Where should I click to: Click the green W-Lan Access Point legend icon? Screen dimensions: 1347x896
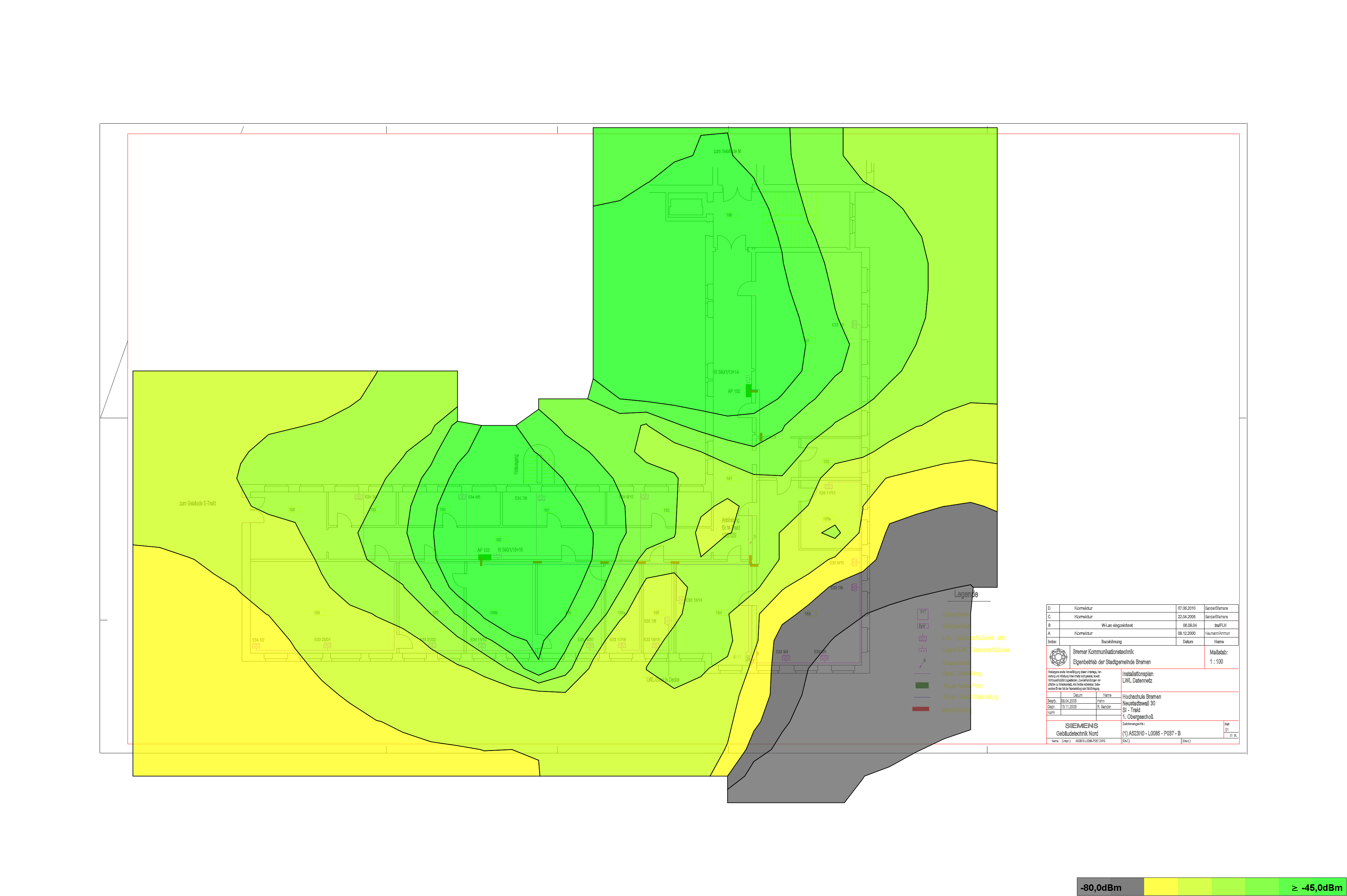(921, 685)
